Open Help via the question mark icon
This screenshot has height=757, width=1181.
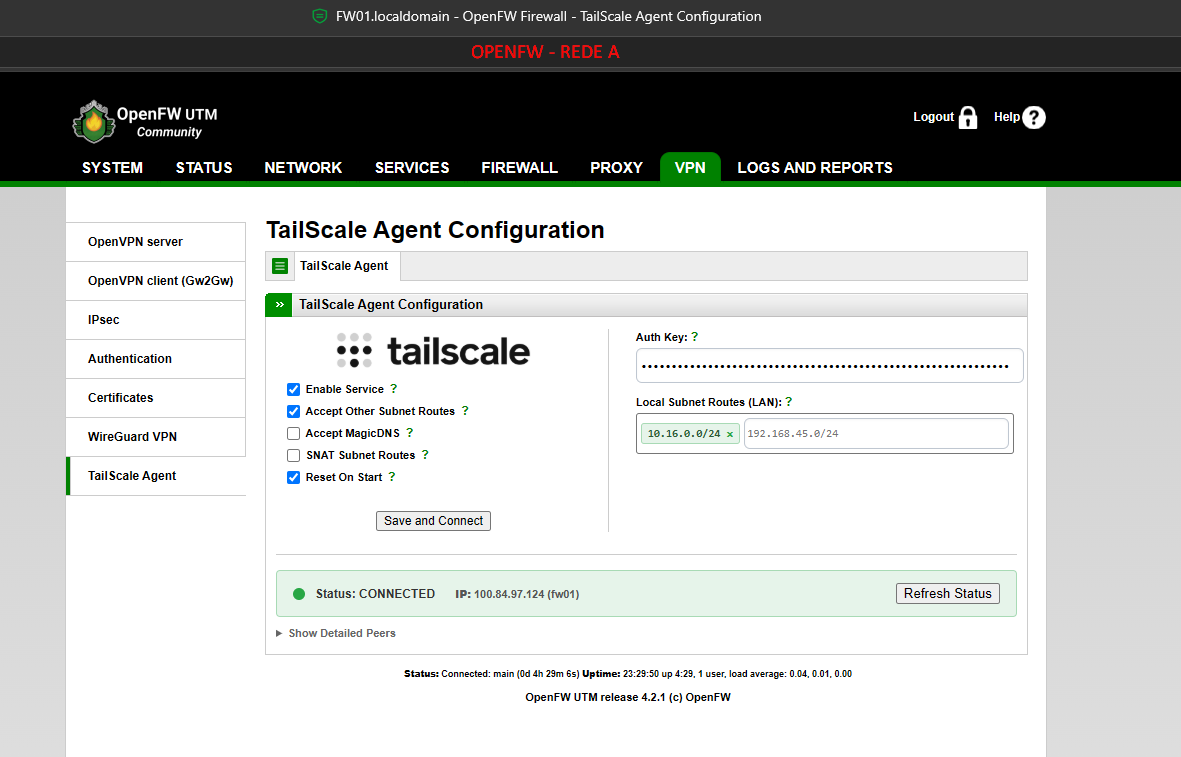click(x=1034, y=118)
